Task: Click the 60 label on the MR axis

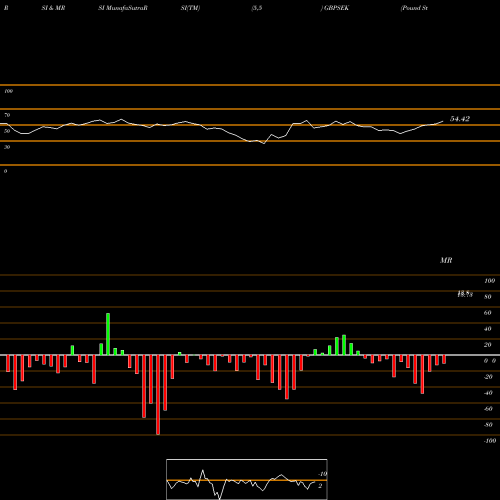Action: coord(488,313)
